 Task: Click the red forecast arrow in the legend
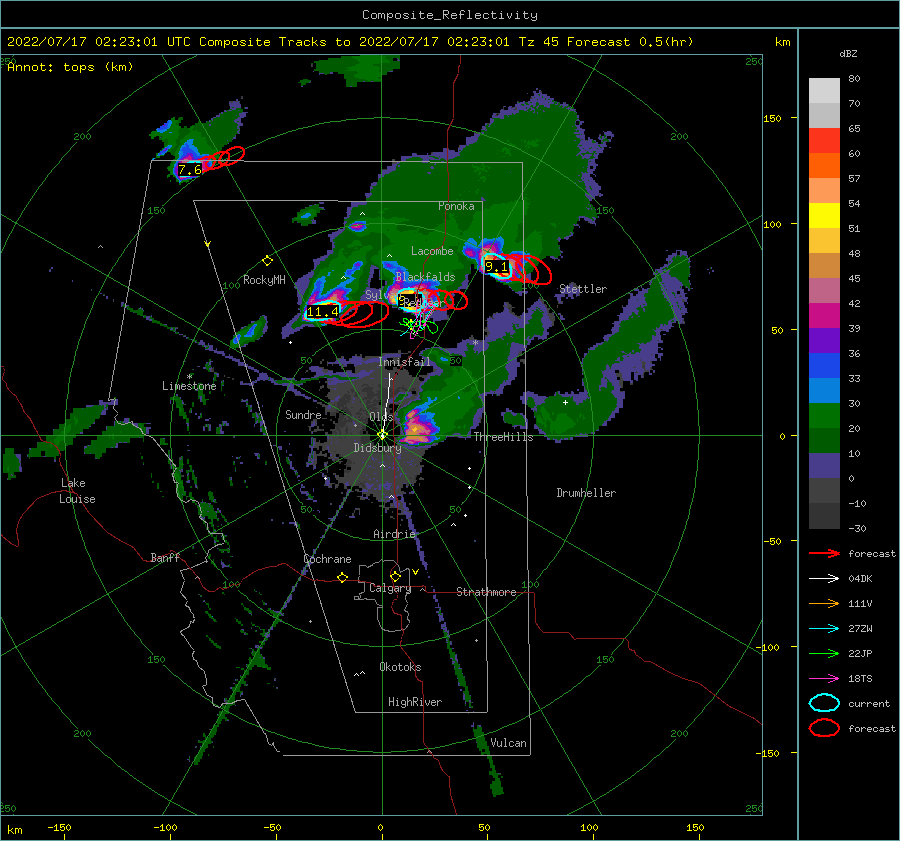click(824, 553)
